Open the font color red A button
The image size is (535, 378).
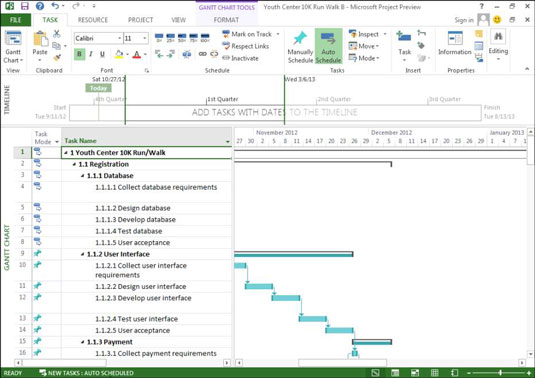pos(136,54)
